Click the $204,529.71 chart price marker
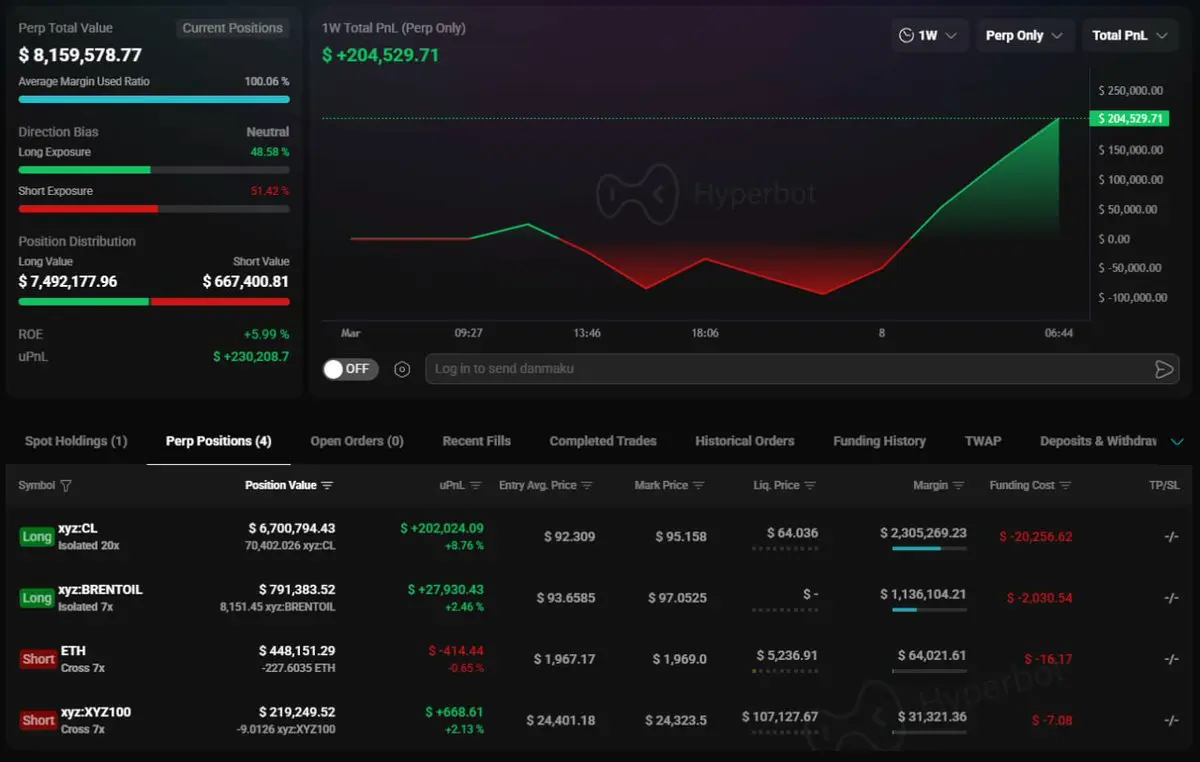 pos(1129,118)
